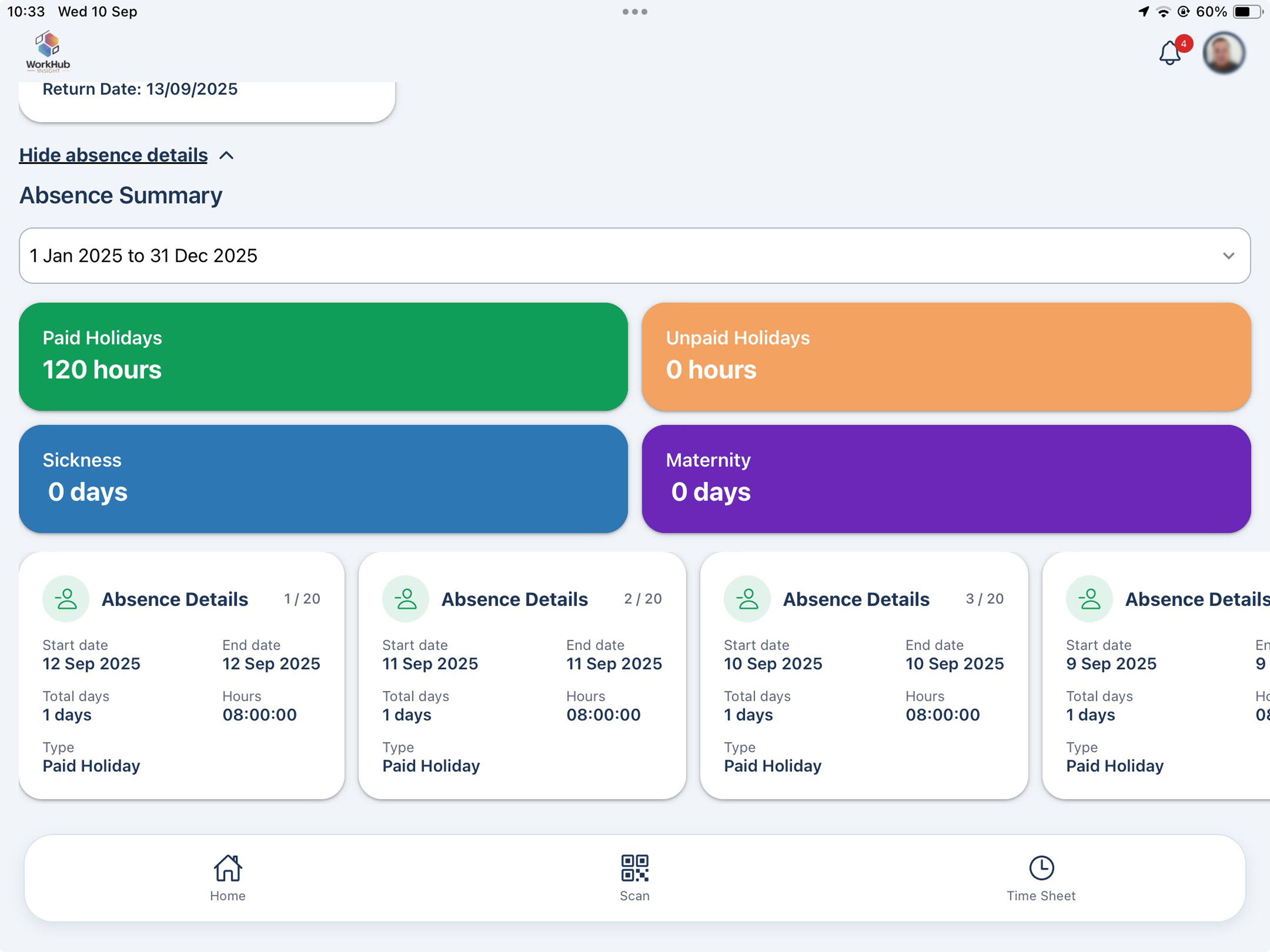Open the WorkHub Insight logo
Screen dimensions: 1270x952
(48, 52)
